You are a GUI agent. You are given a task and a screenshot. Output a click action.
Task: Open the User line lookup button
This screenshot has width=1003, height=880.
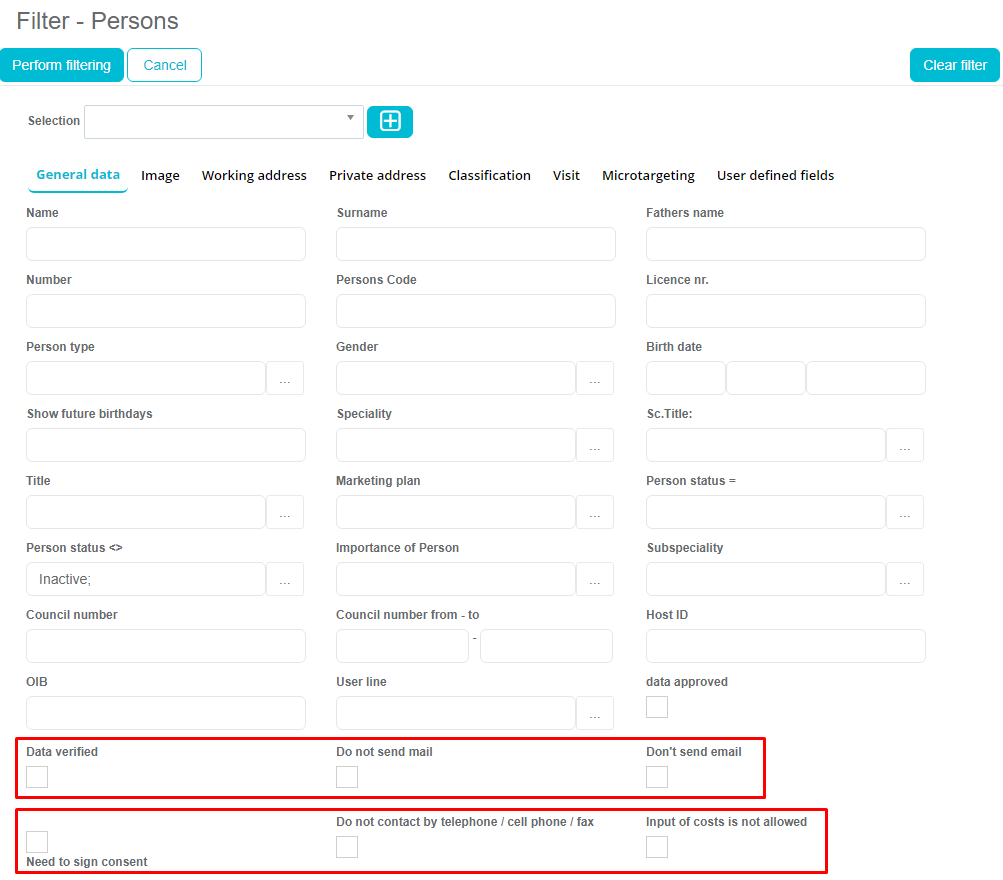click(x=595, y=714)
